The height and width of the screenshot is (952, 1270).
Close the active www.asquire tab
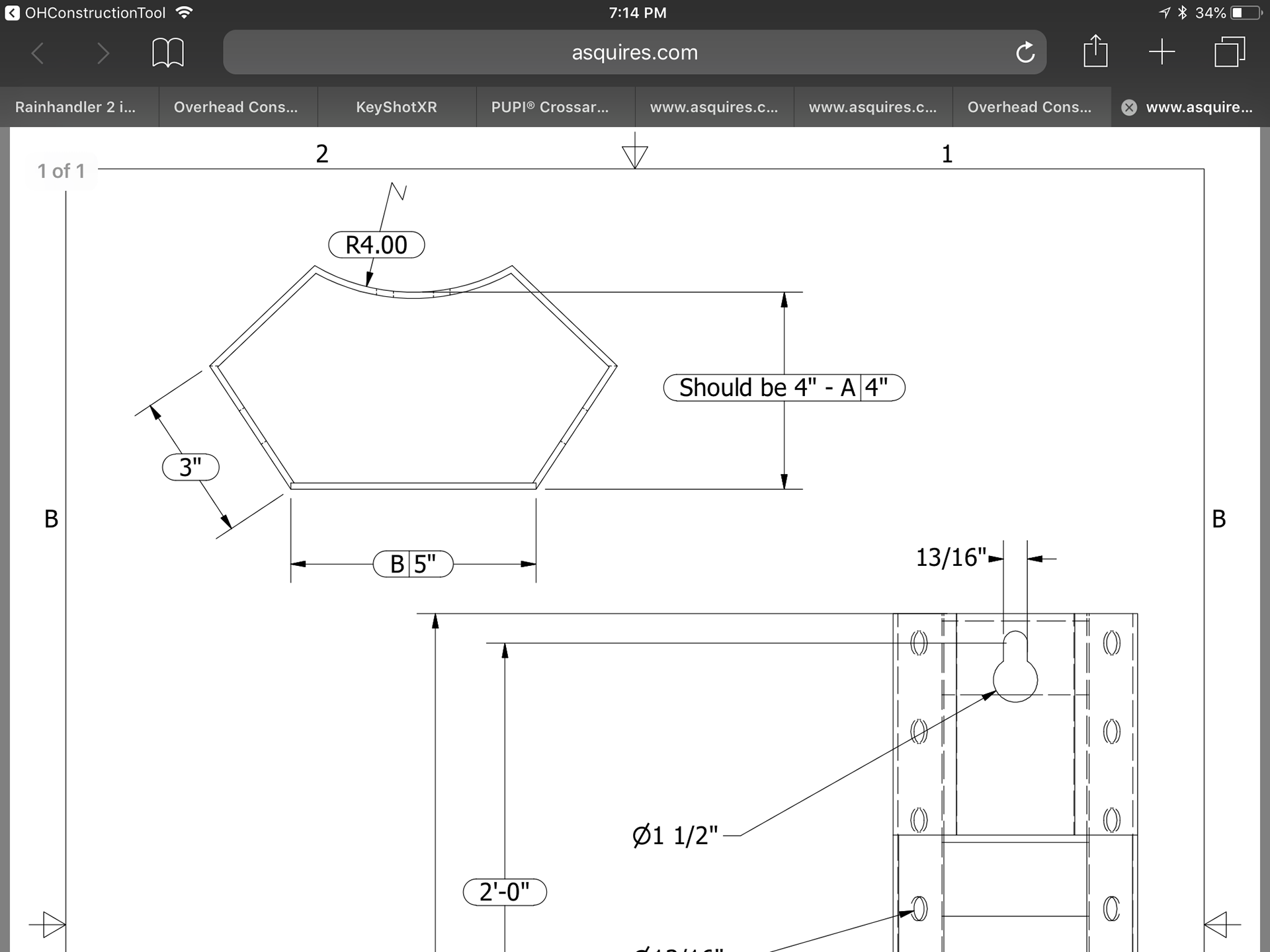[1129, 108]
